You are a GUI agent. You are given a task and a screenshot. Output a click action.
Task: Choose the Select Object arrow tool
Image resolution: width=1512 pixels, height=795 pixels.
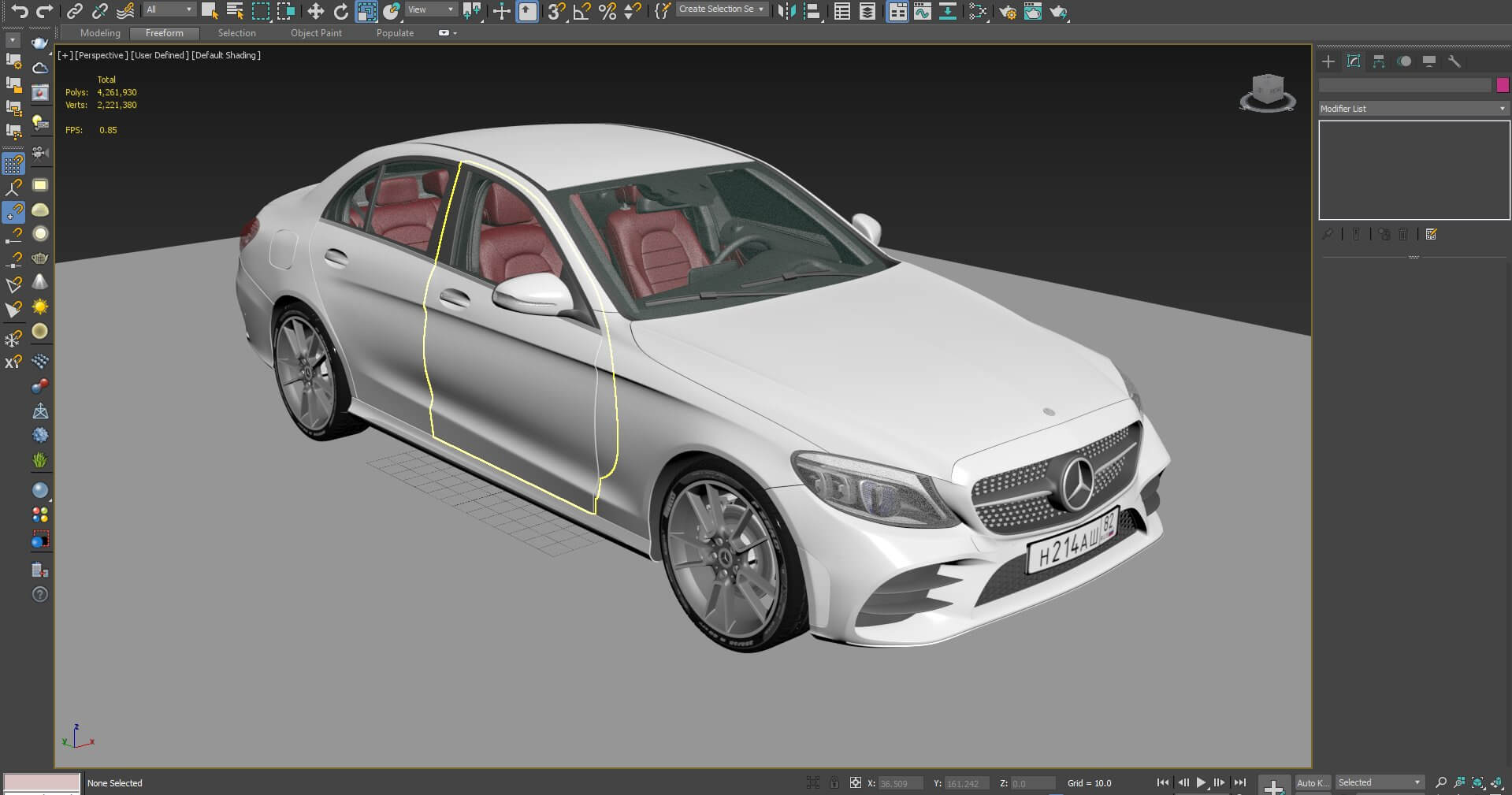(209, 11)
